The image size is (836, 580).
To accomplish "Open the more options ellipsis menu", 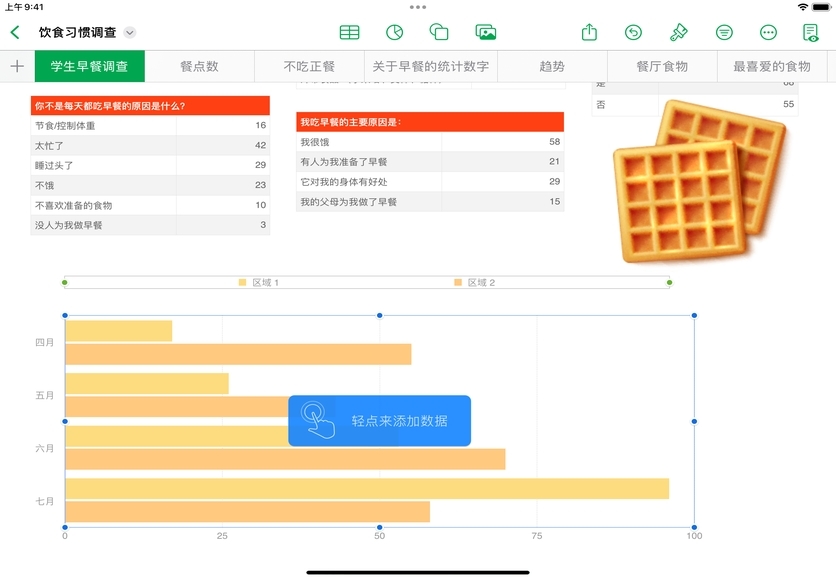I will 768,33.
